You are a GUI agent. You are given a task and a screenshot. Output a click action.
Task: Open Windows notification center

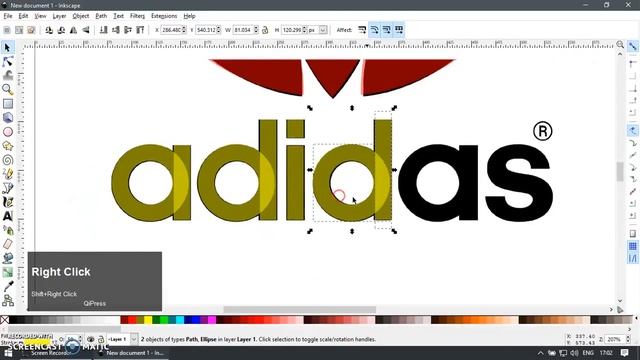[624, 353]
